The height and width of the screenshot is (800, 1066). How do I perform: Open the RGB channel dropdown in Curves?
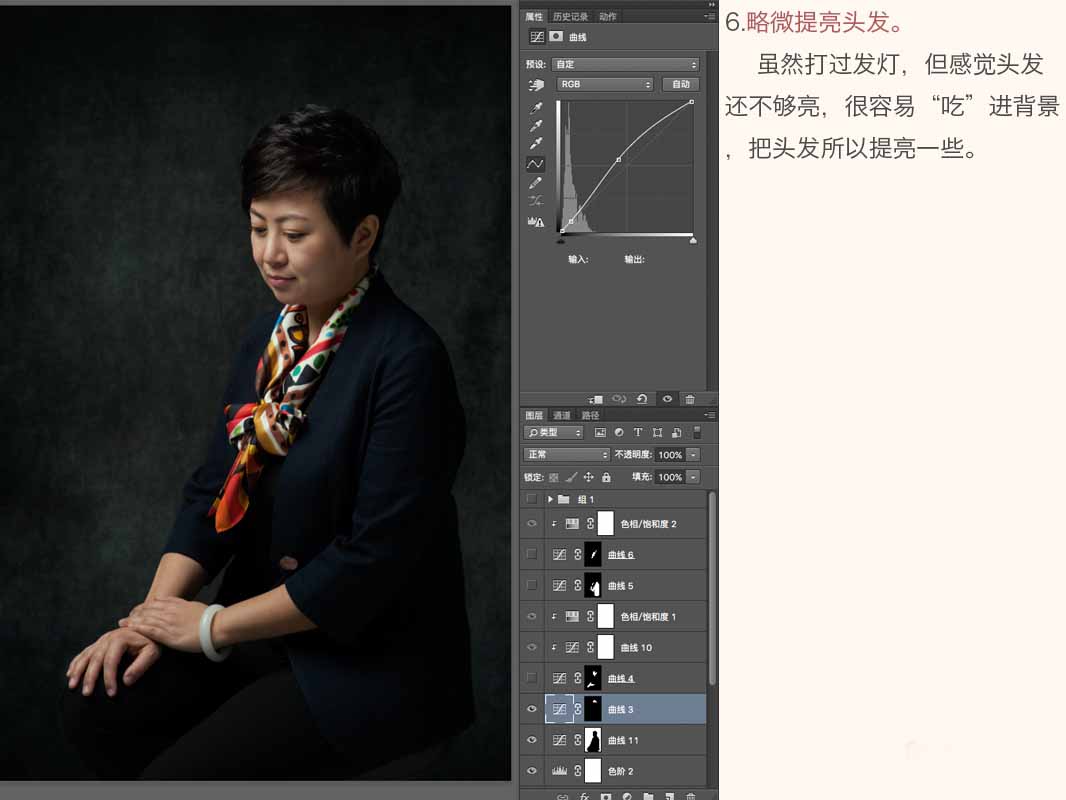click(604, 84)
